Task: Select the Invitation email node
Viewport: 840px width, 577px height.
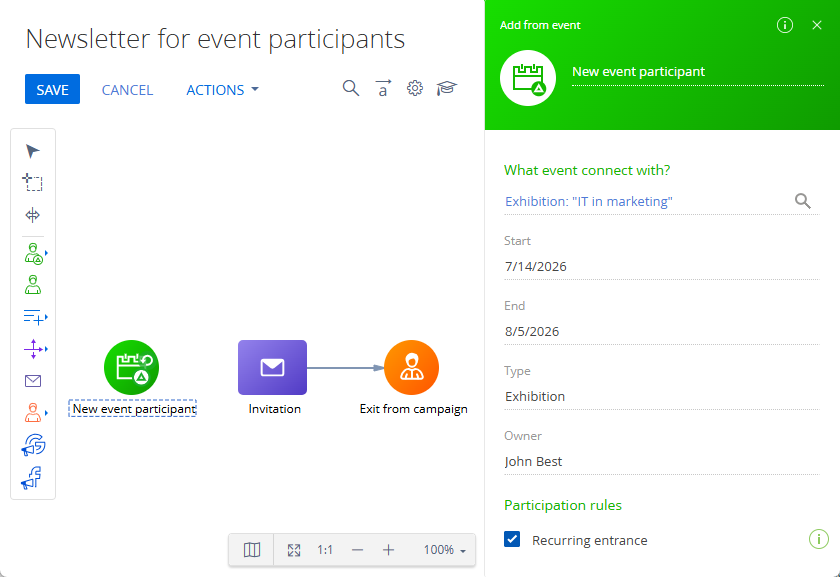Action: tap(272, 368)
